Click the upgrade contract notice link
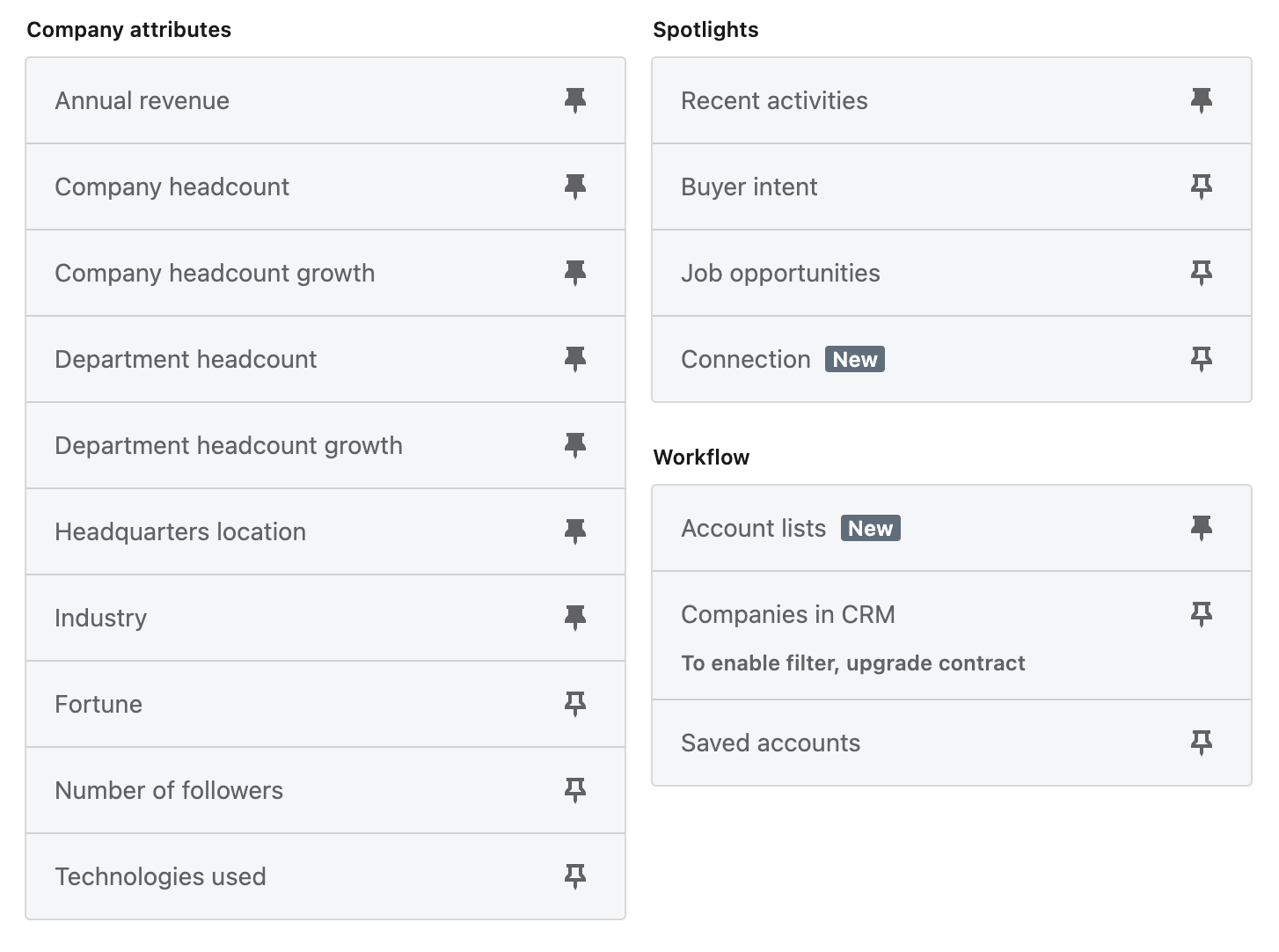The height and width of the screenshot is (952, 1279). [x=853, y=663]
